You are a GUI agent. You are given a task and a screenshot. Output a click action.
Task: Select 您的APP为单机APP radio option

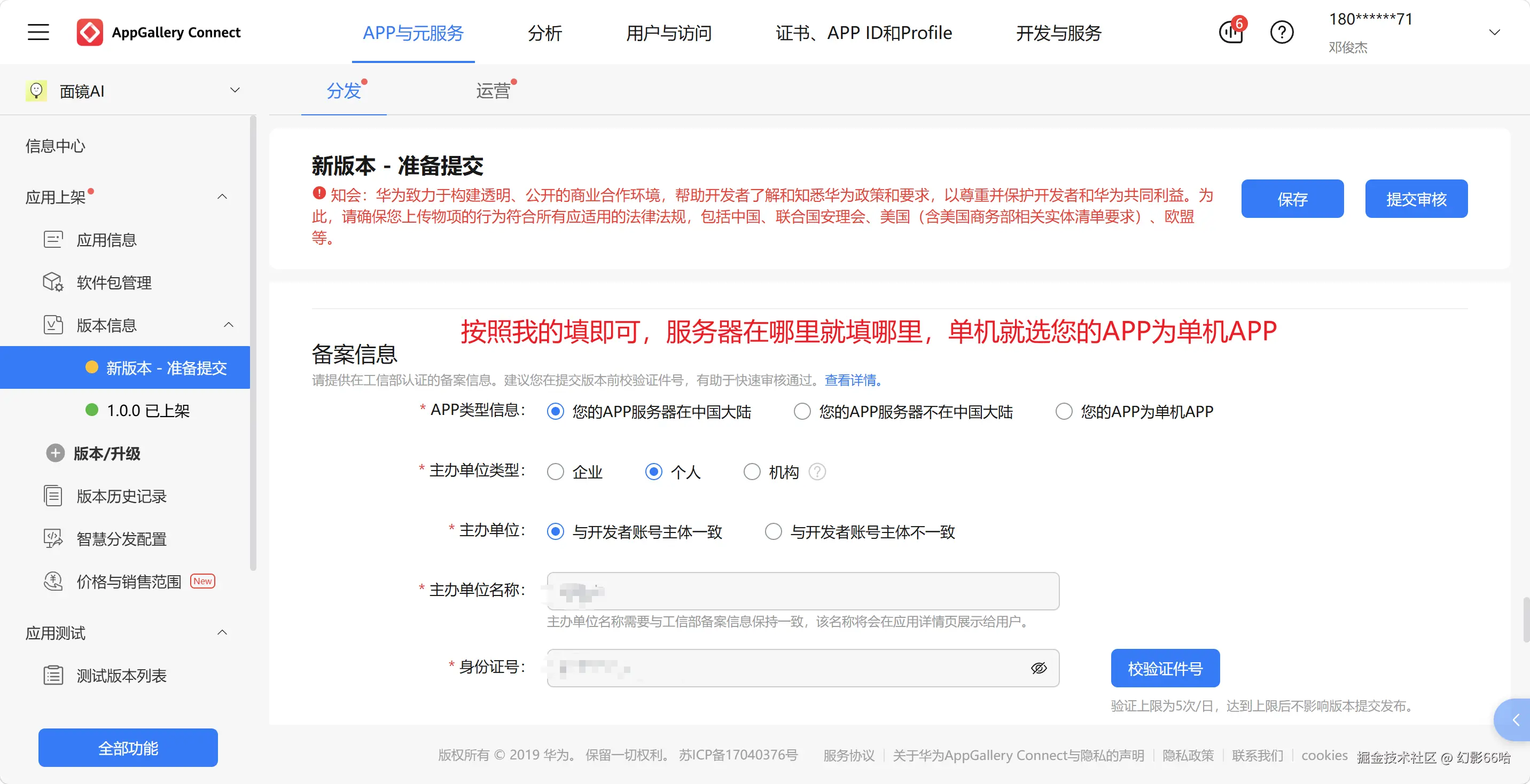[x=1064, y=412]
